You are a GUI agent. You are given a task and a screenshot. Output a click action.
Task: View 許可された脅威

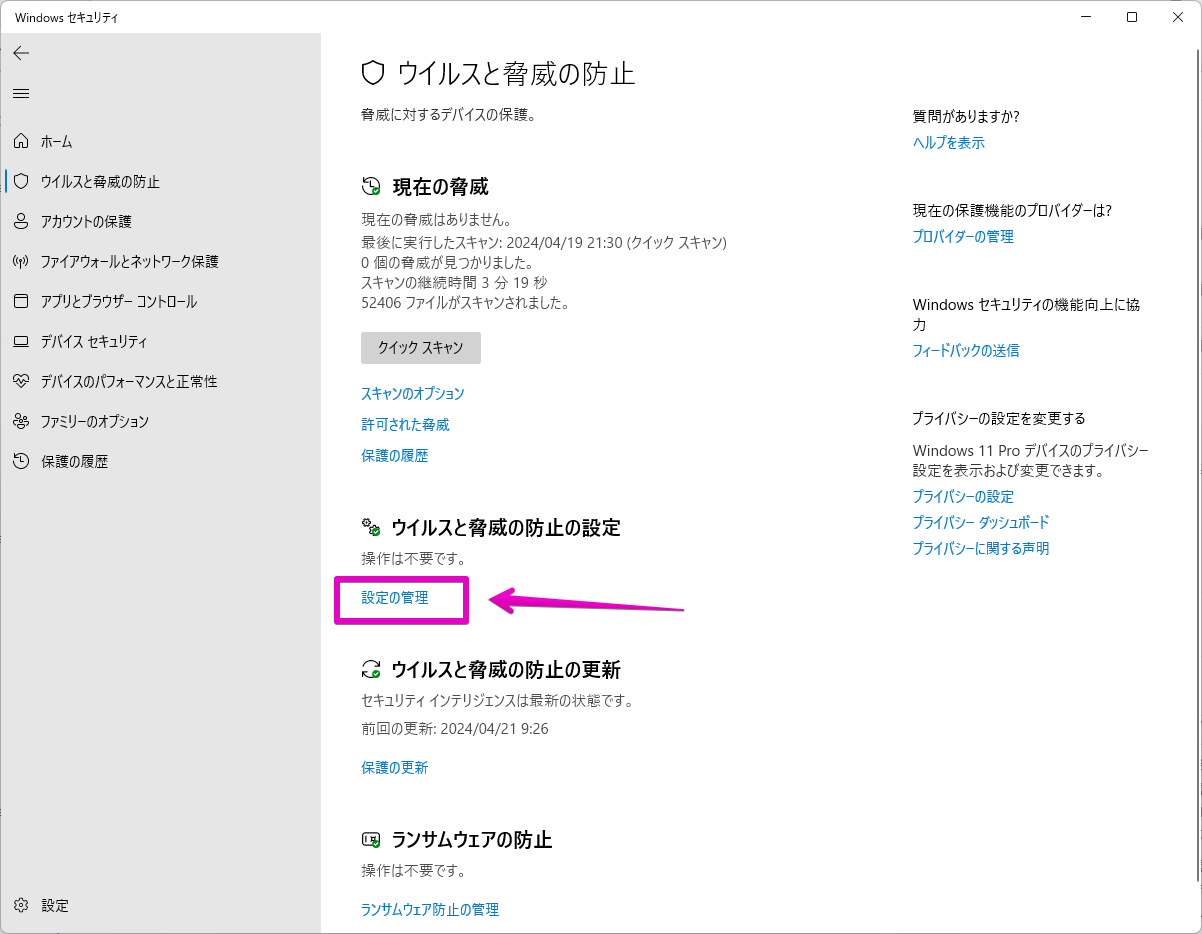[x=405, y=424]
